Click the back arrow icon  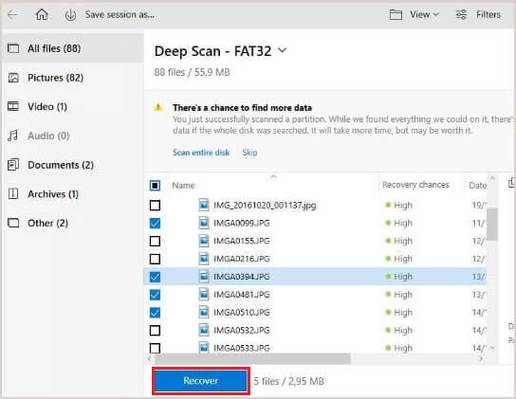coord(13,14)
